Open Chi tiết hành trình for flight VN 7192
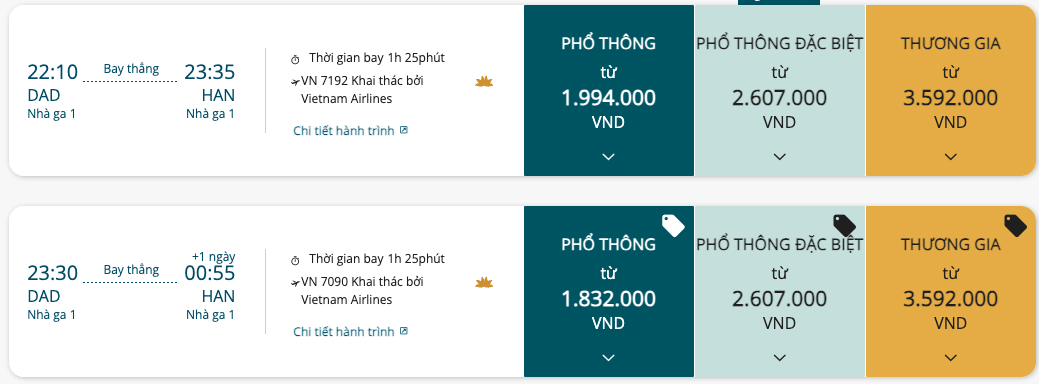 (x=344, y=130)
